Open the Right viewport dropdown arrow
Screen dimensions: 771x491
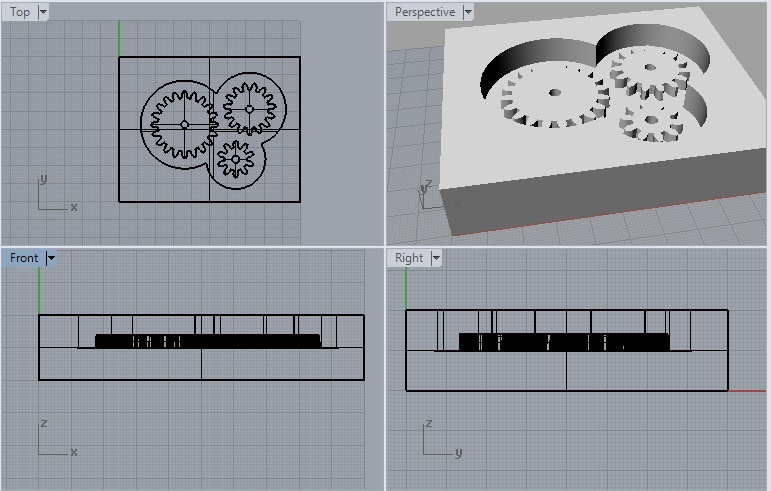(x=436, y=258)
